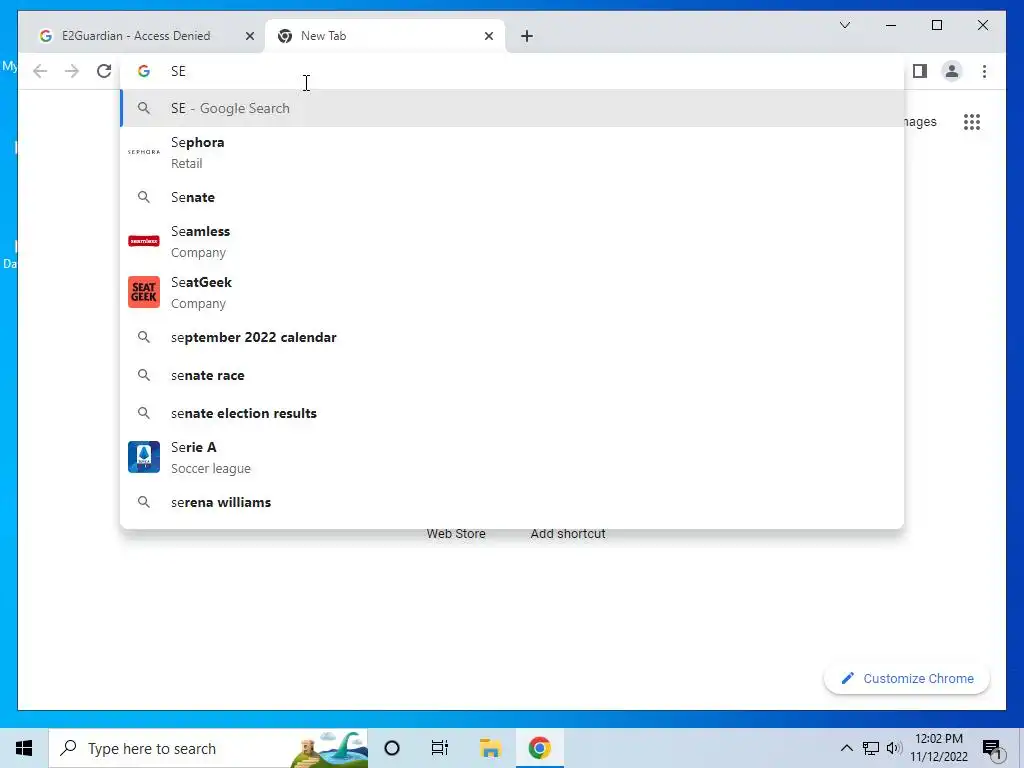Switch to E2Guardian - Access Denied tab
The height and width of the screenshot is (768, 1024).
click(x=143, y=36)
